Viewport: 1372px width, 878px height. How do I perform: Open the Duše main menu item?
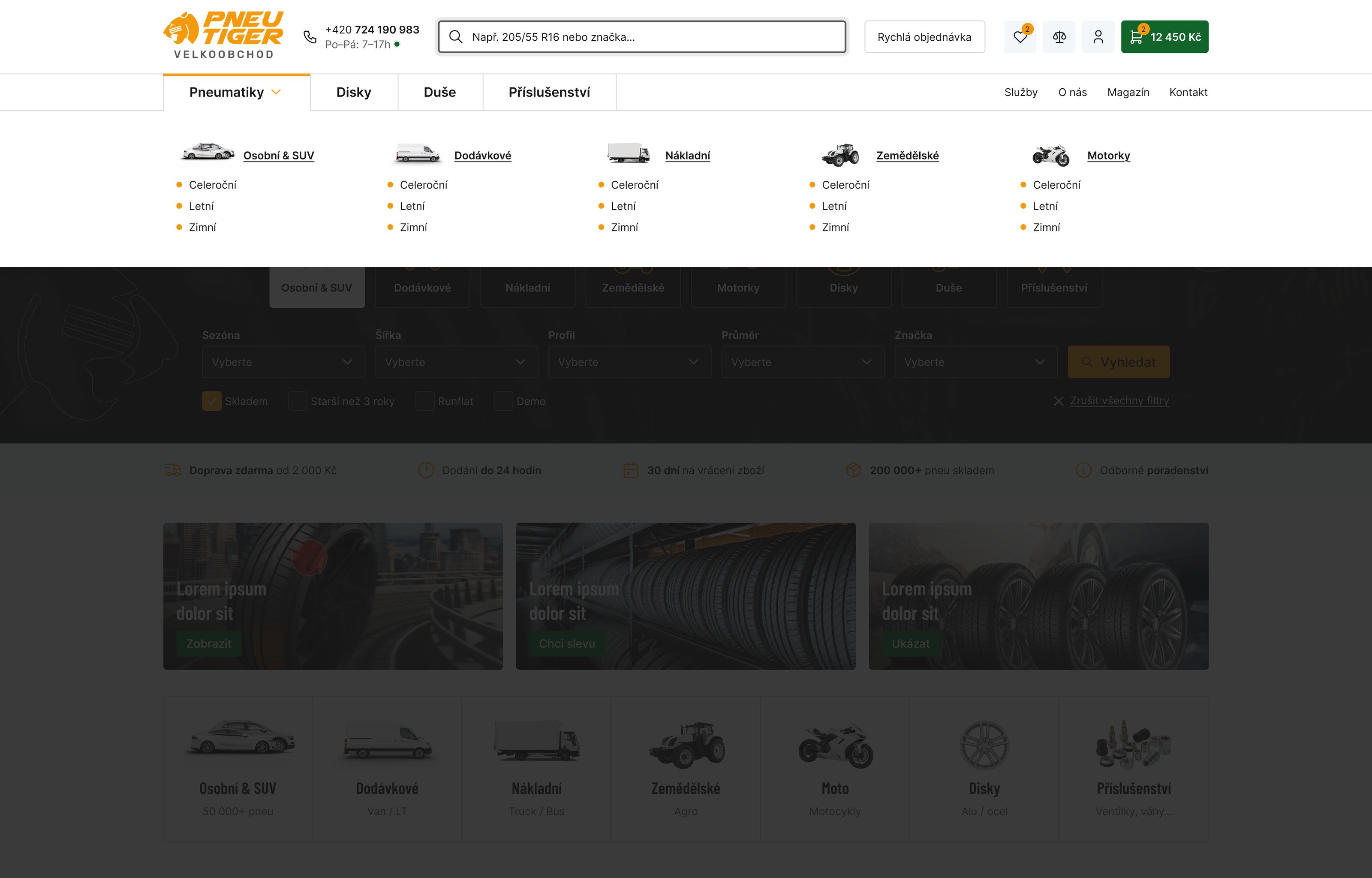(x=440, y=92)
